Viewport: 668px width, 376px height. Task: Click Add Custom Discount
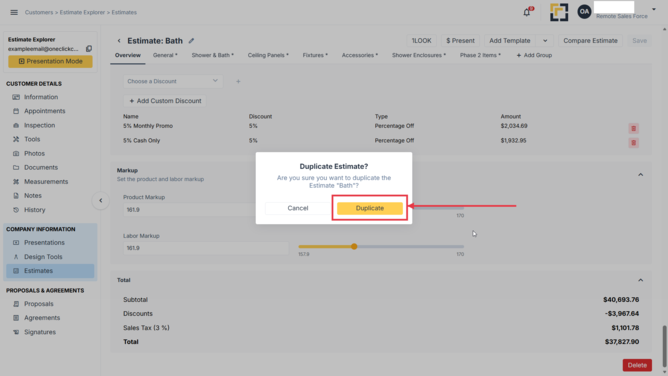coord(165,101)
